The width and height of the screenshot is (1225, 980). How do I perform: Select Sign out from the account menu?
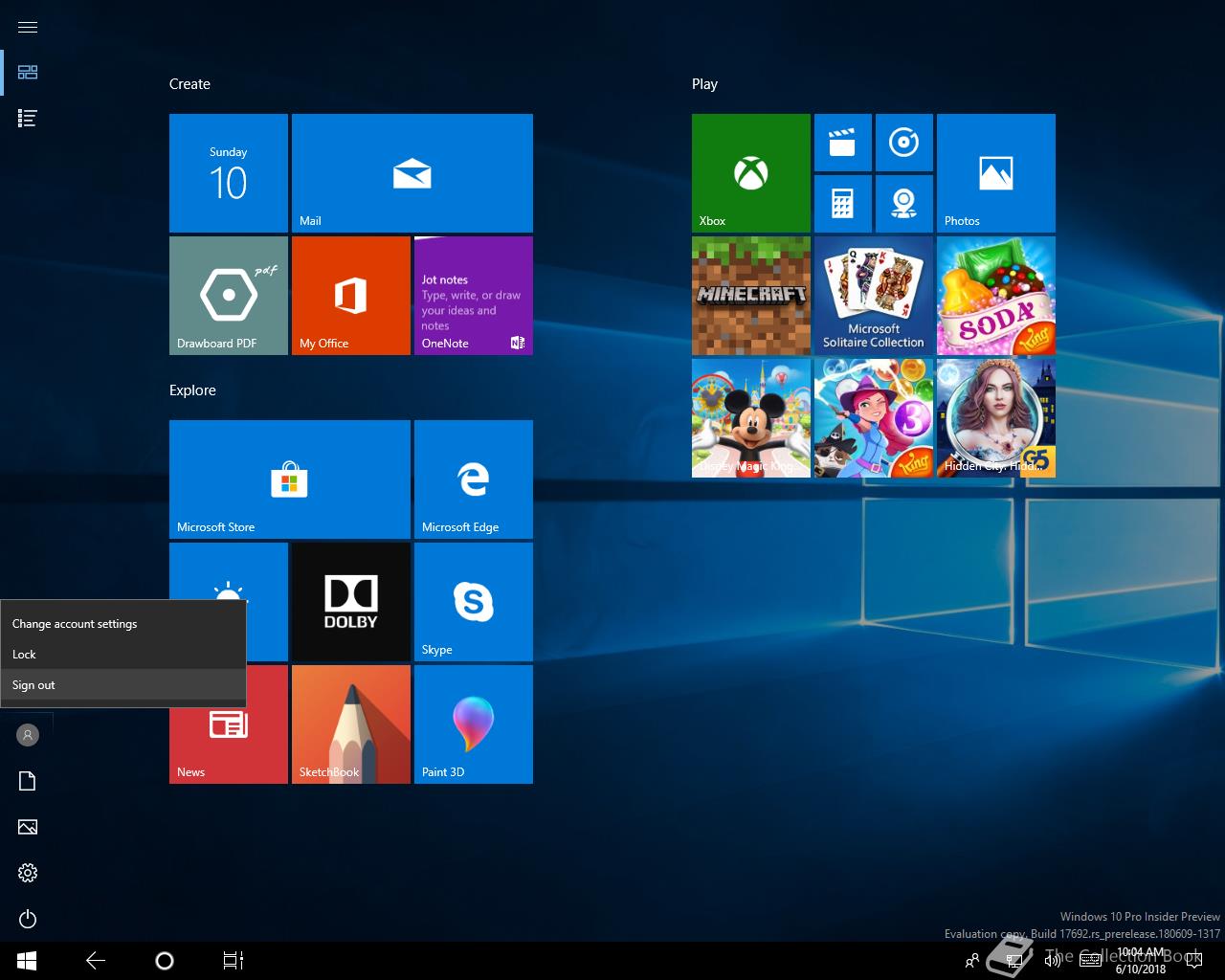tap(123, 685)
